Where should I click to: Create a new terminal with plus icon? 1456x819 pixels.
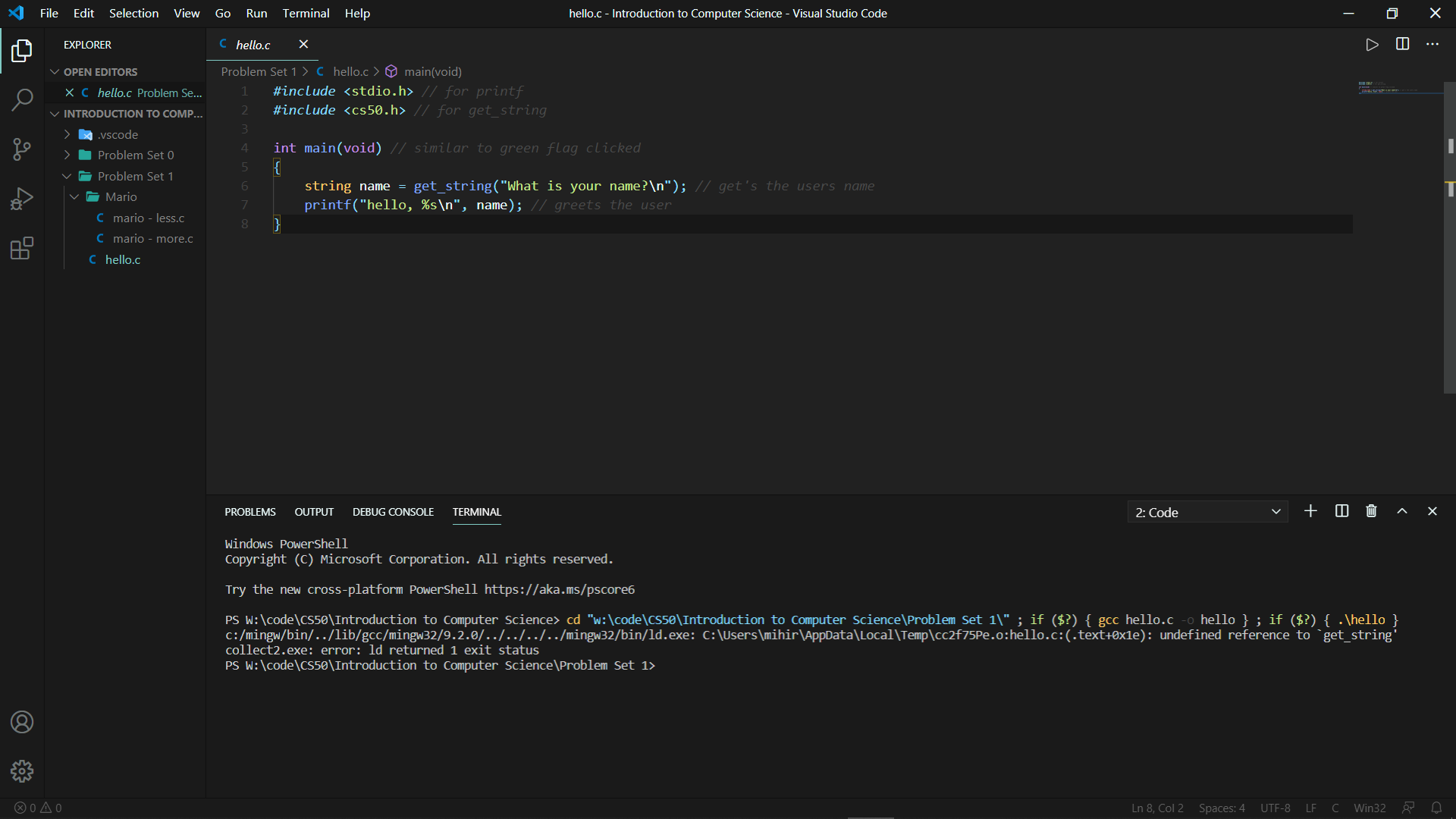[x=1310, y=511]
